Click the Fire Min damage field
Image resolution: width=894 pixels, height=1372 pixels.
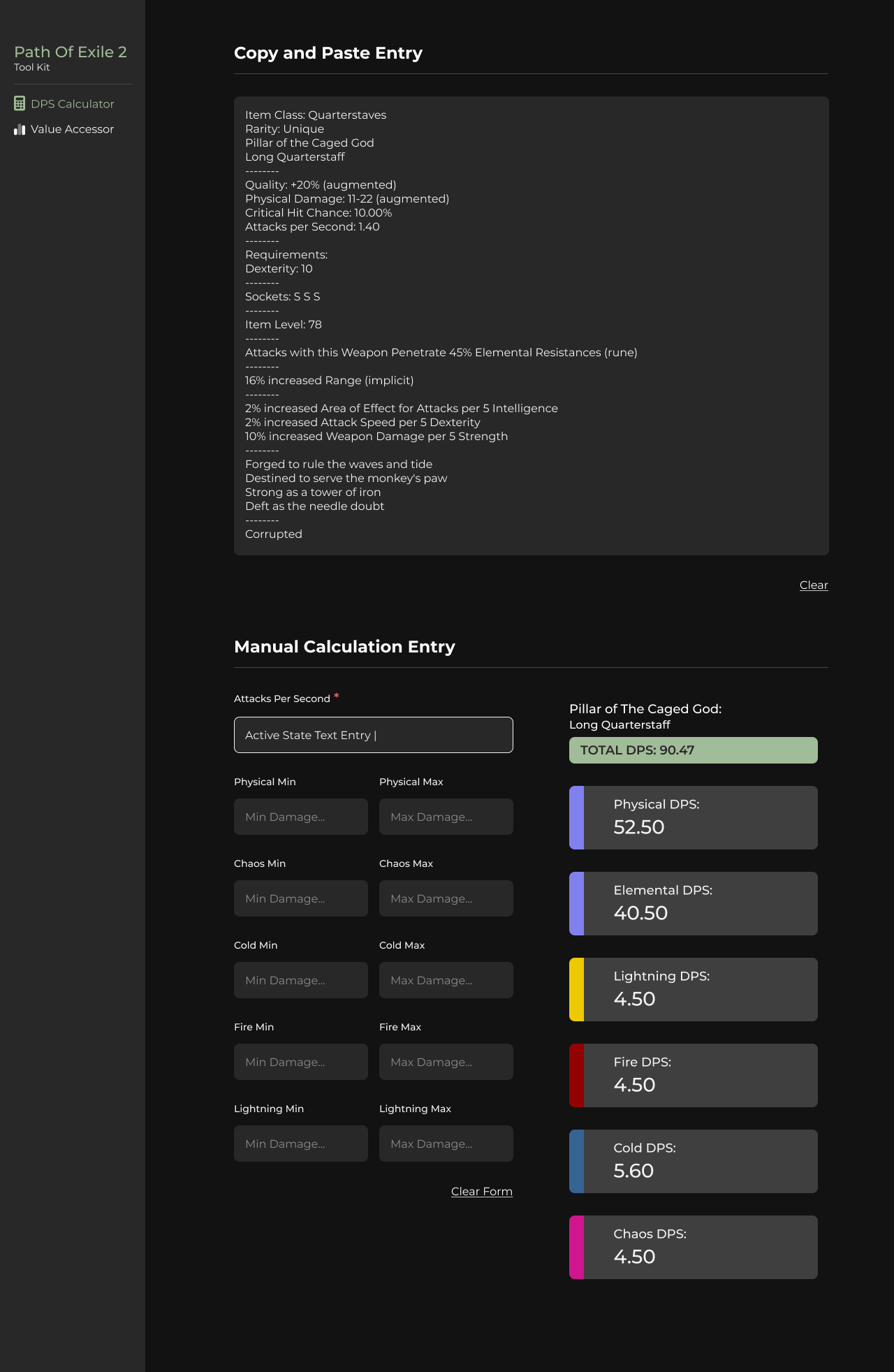point(301,1062)
